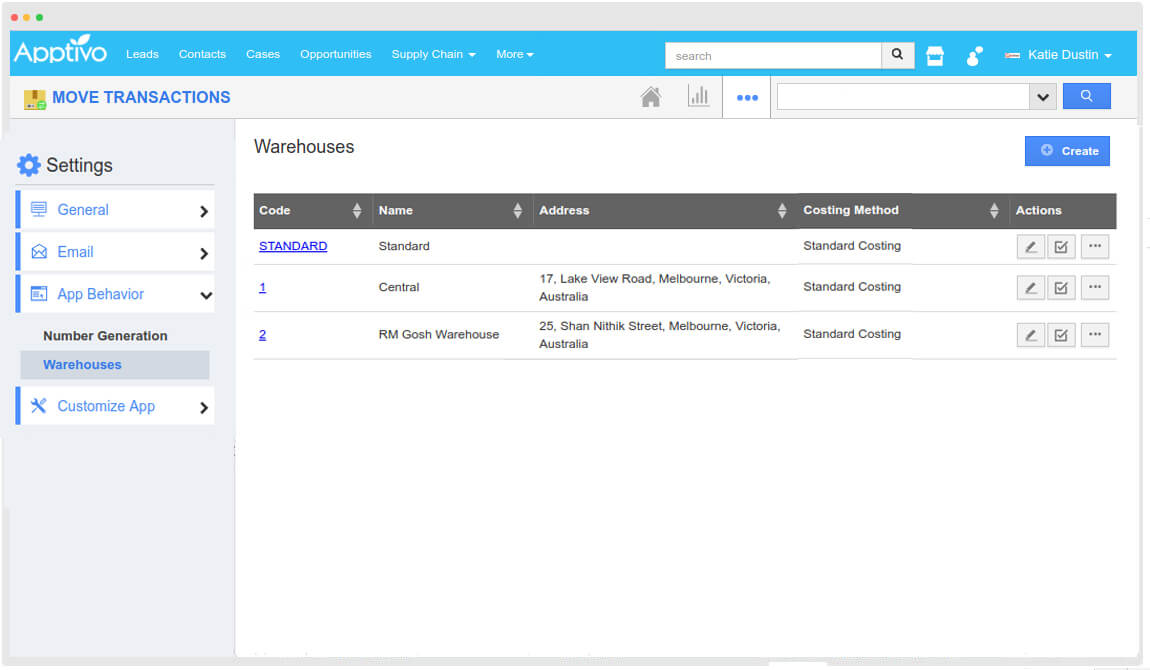
Task: Edit the Central warehouse with pencil icon
Action: (1030, 288)
